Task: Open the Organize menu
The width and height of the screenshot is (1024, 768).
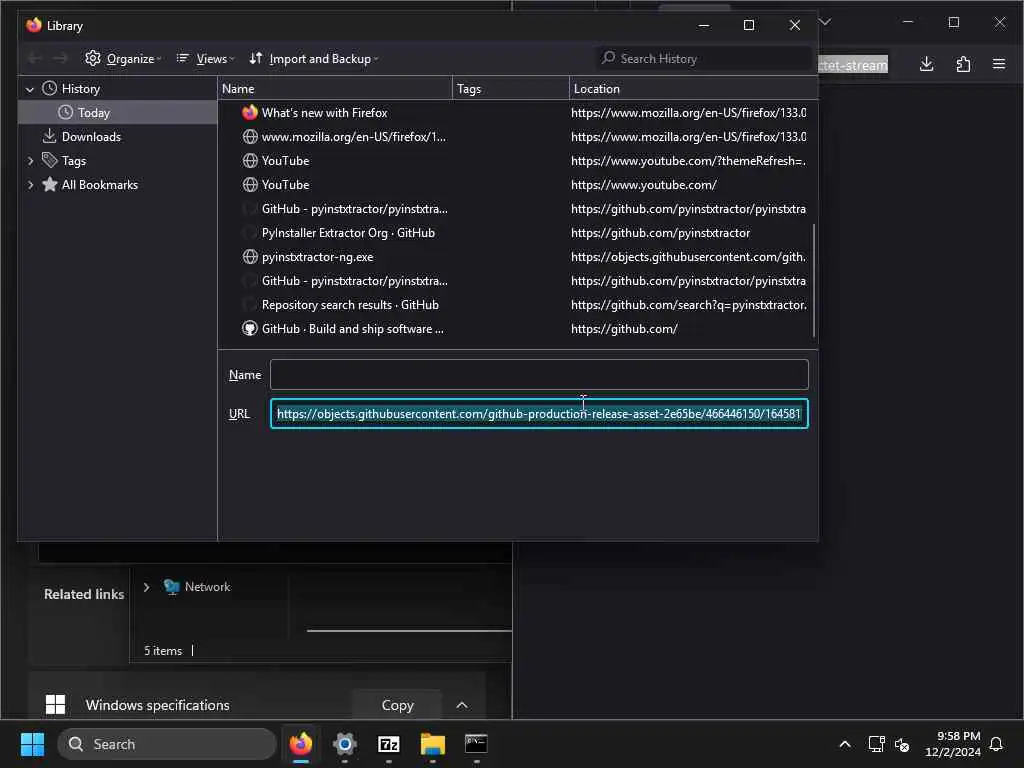Action: pyautogui.click(x=123, y=59)
